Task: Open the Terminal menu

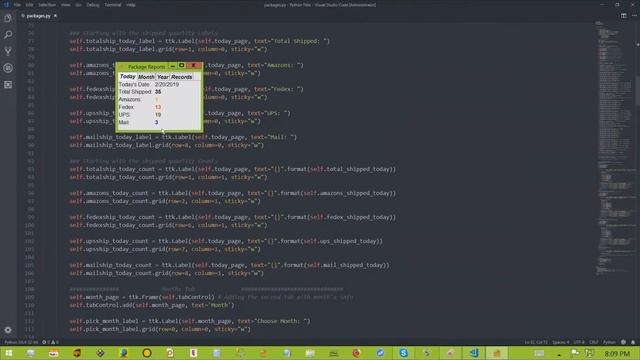Action: 113,5
